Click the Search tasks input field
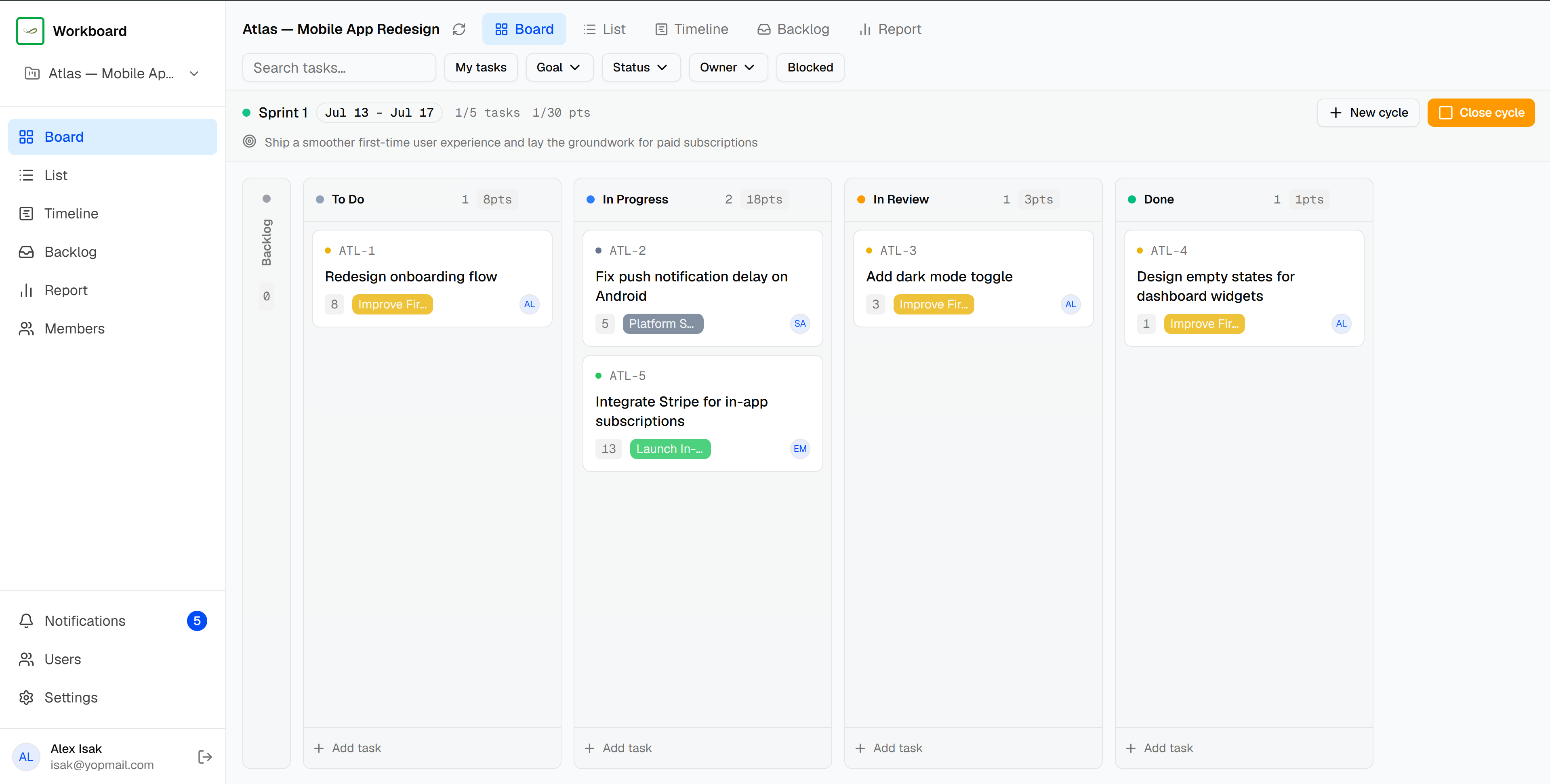1550x784 pixels. 339,67
